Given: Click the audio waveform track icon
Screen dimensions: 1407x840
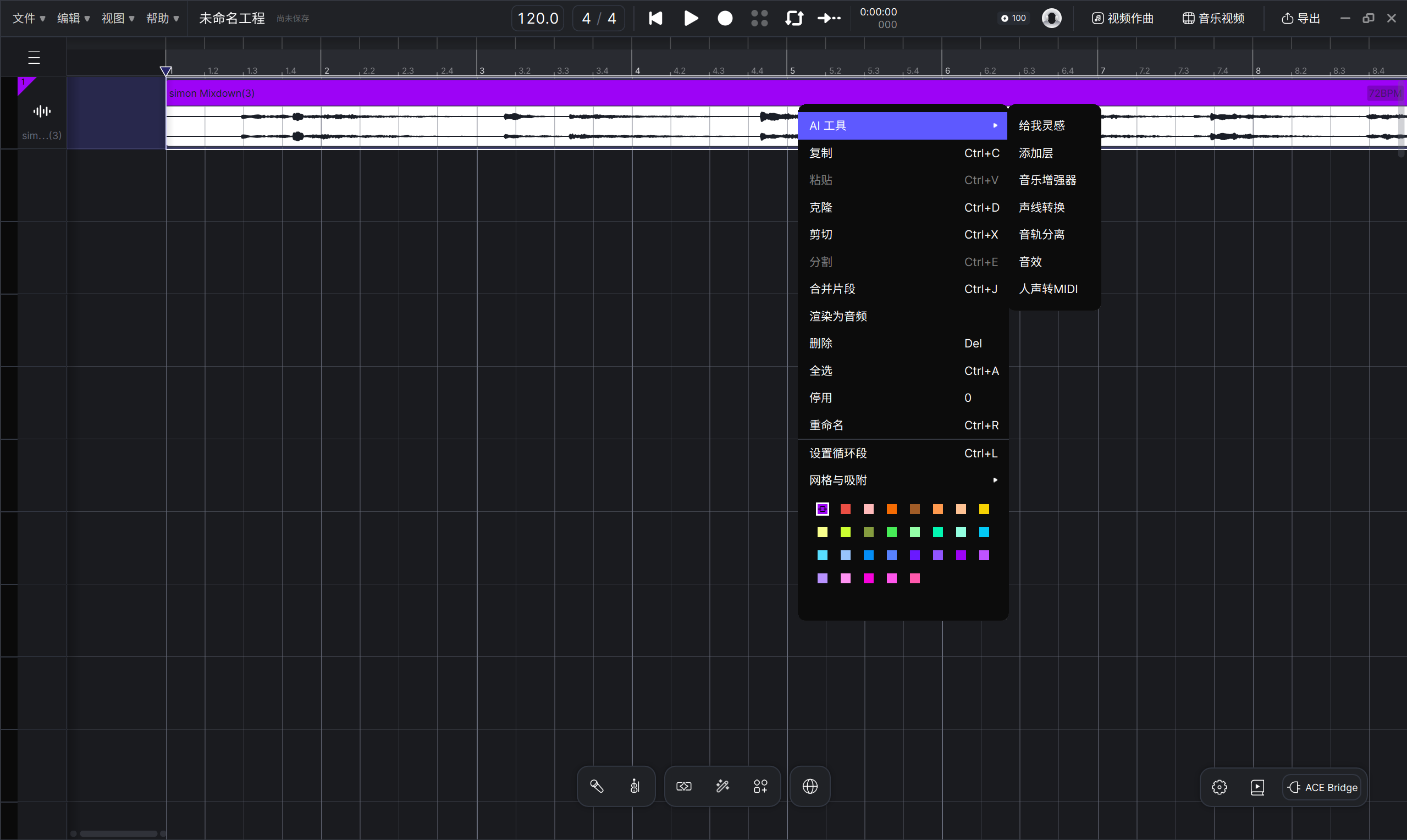Looking at the screenshot, I should click(x=42, y=111).
